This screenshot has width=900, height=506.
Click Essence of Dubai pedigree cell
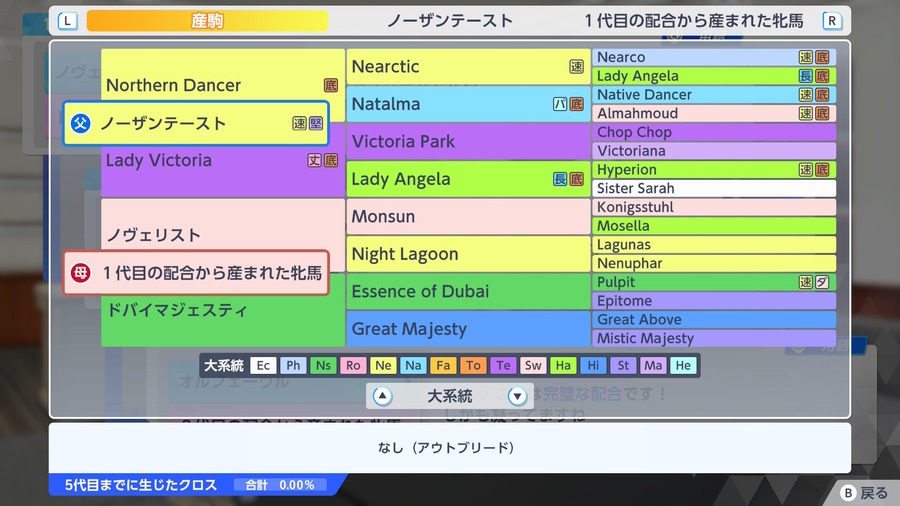coord(468,291)
